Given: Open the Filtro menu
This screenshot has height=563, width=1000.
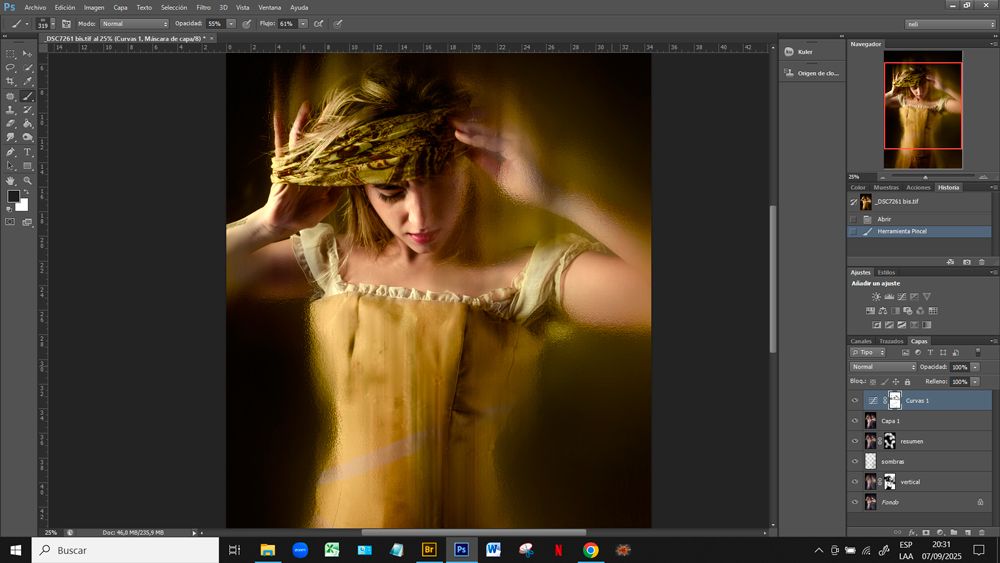Looking at the screenshot, I should click(203, 8).
